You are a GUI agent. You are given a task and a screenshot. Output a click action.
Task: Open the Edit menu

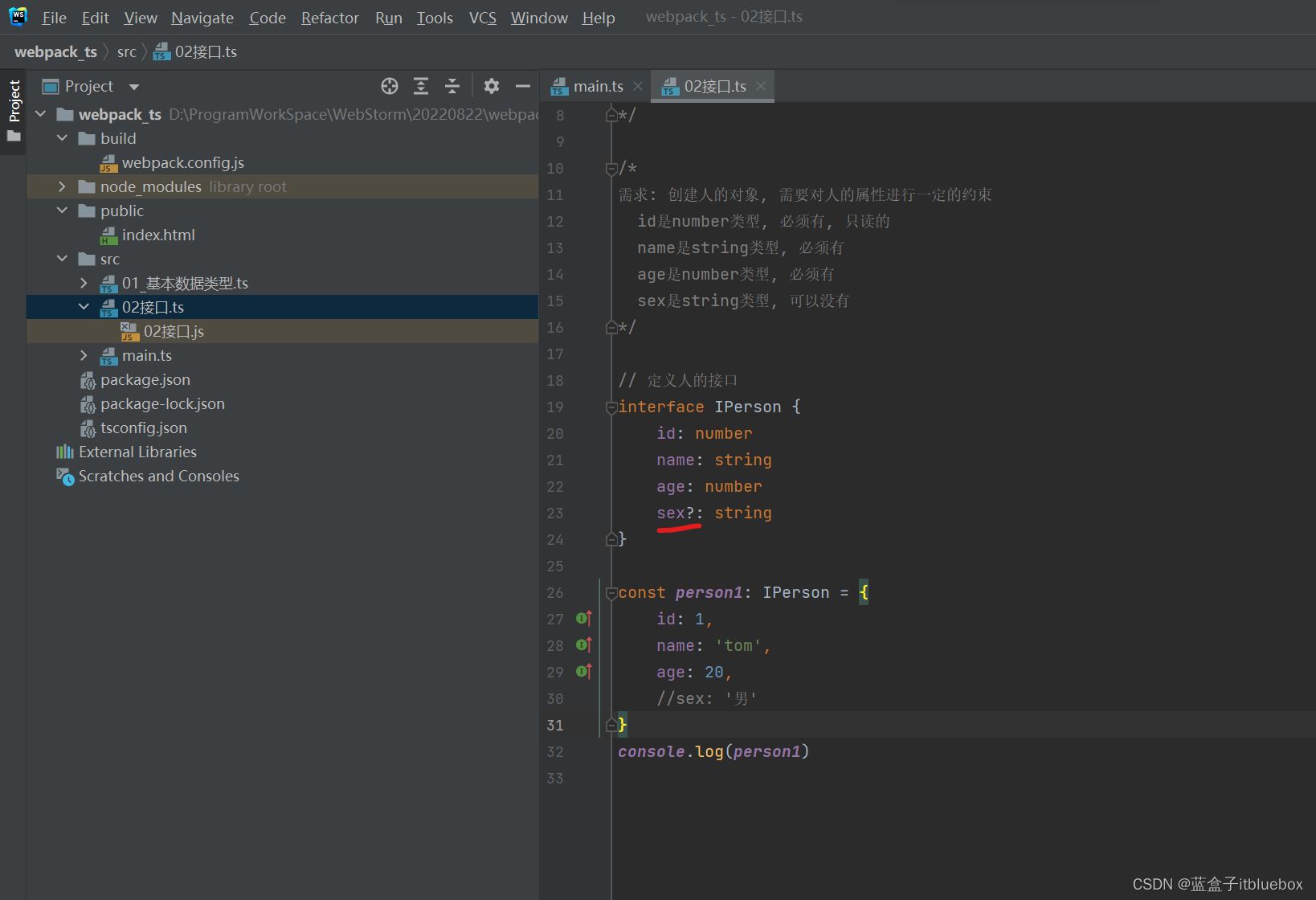95,18
